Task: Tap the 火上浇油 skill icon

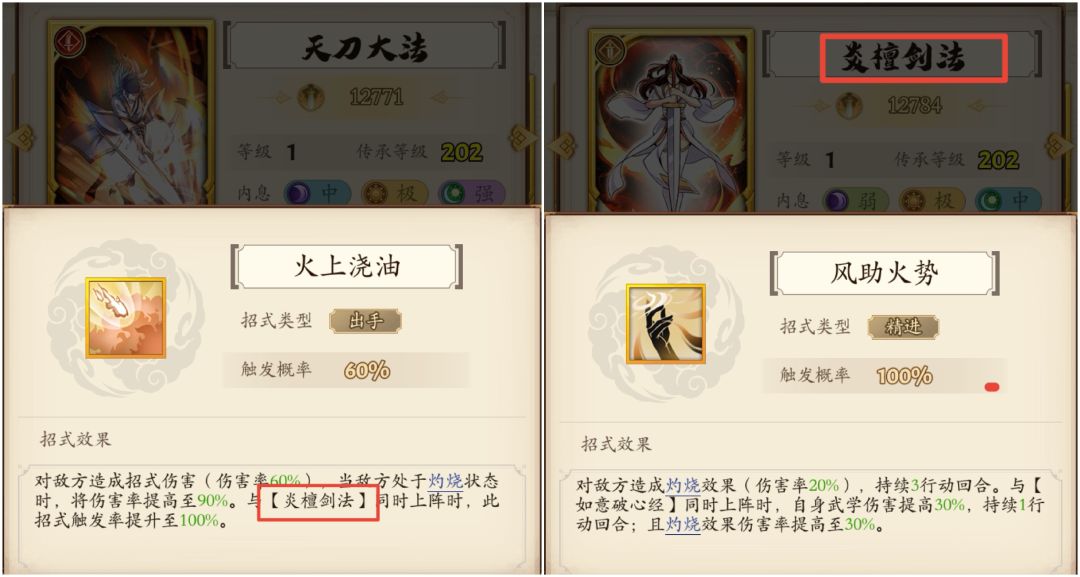Action: (126, 318)
